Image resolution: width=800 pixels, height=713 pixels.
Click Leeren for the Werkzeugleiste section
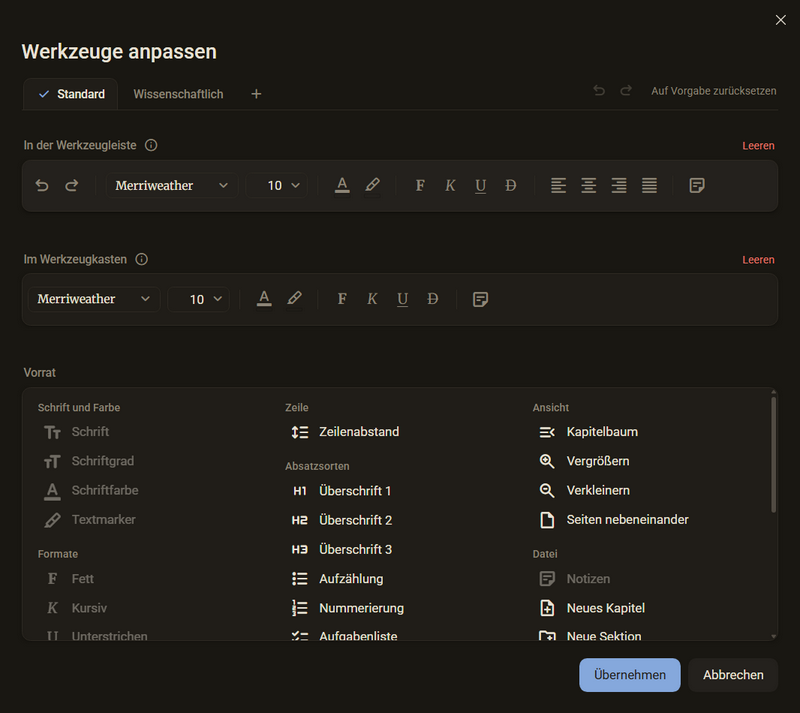[758, 146]
